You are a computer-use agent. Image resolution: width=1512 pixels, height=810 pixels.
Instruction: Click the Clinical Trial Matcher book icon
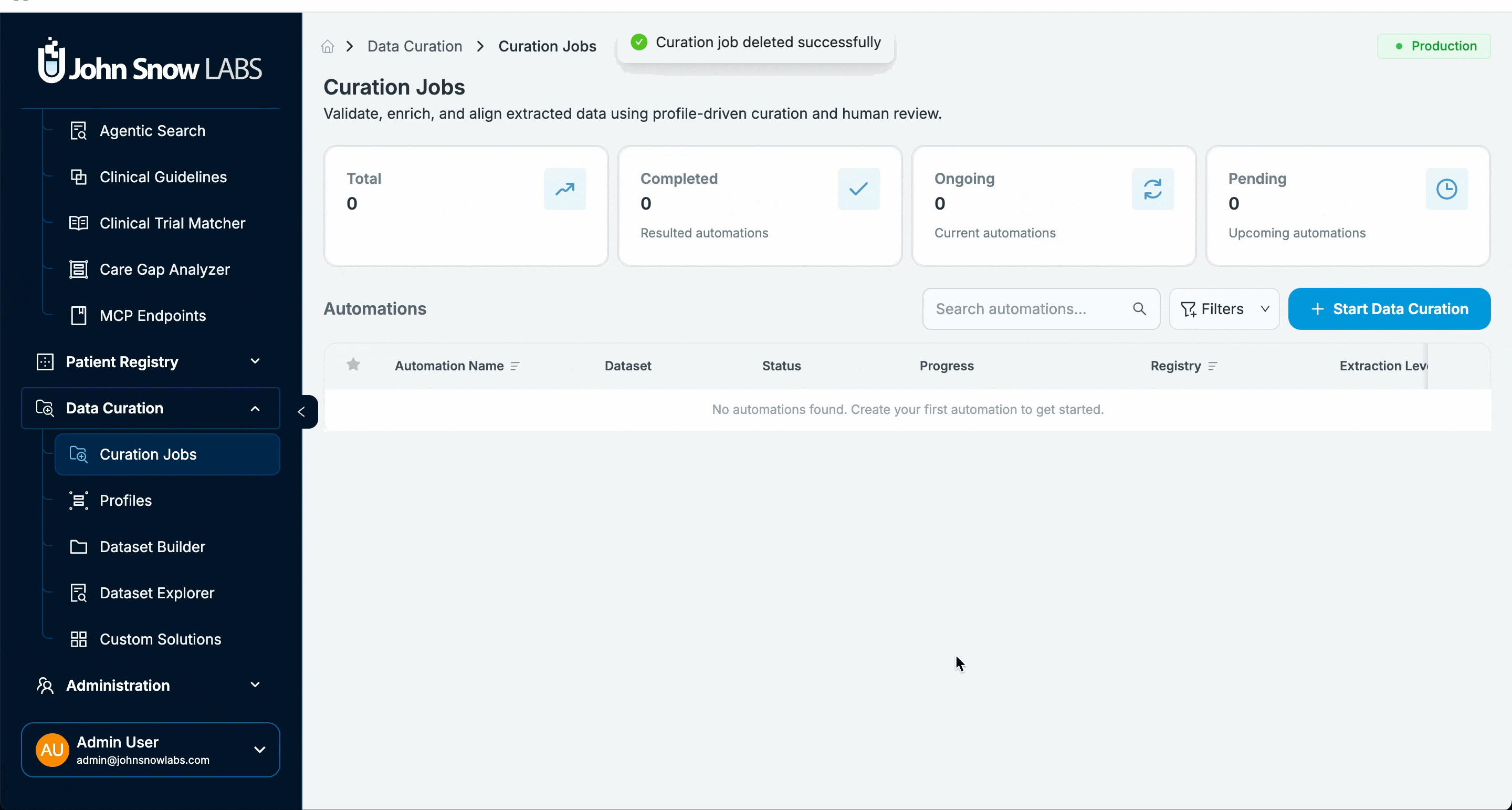pos(79,223)
